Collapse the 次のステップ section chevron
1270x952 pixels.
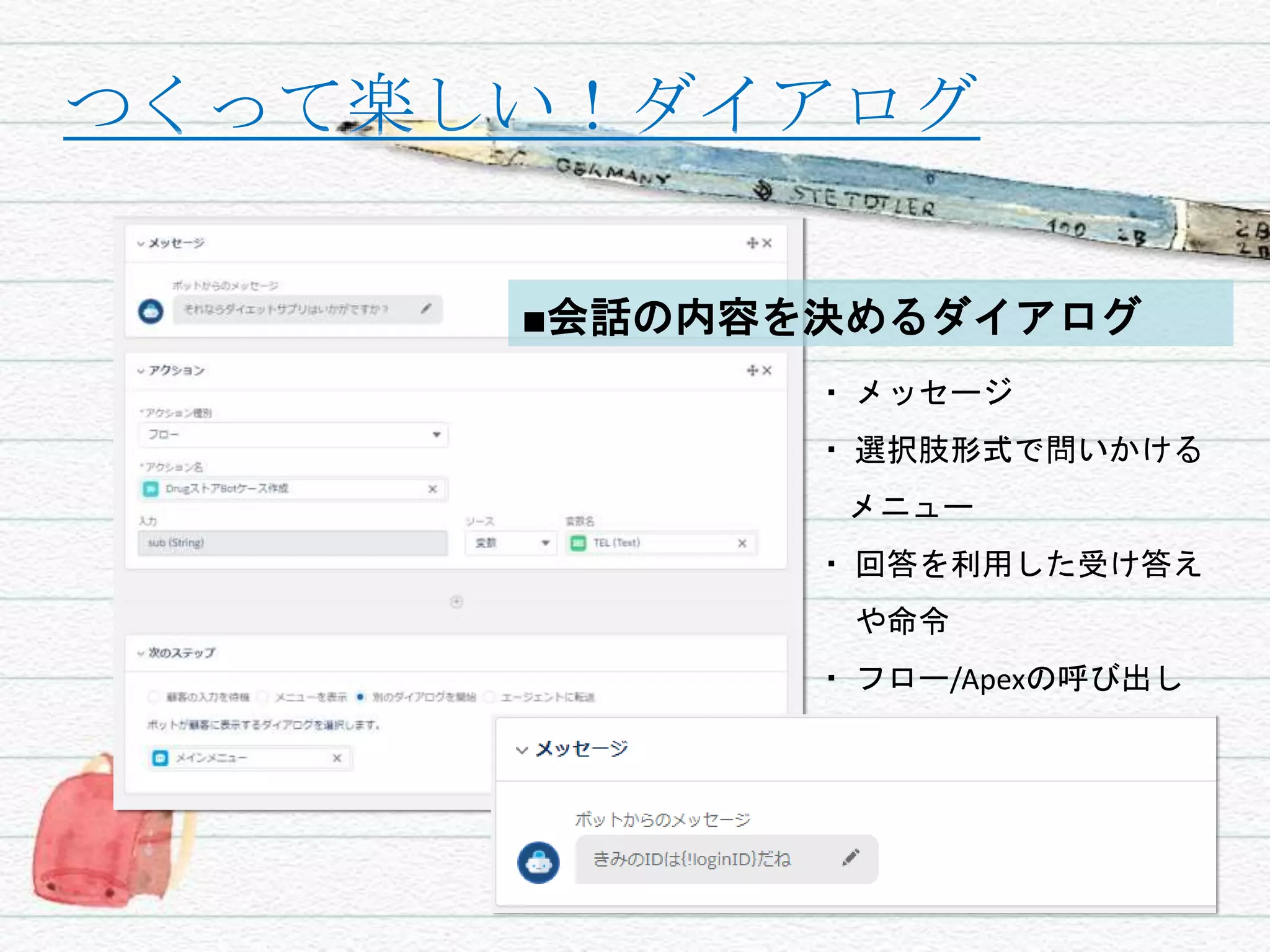tap(141, 653)
